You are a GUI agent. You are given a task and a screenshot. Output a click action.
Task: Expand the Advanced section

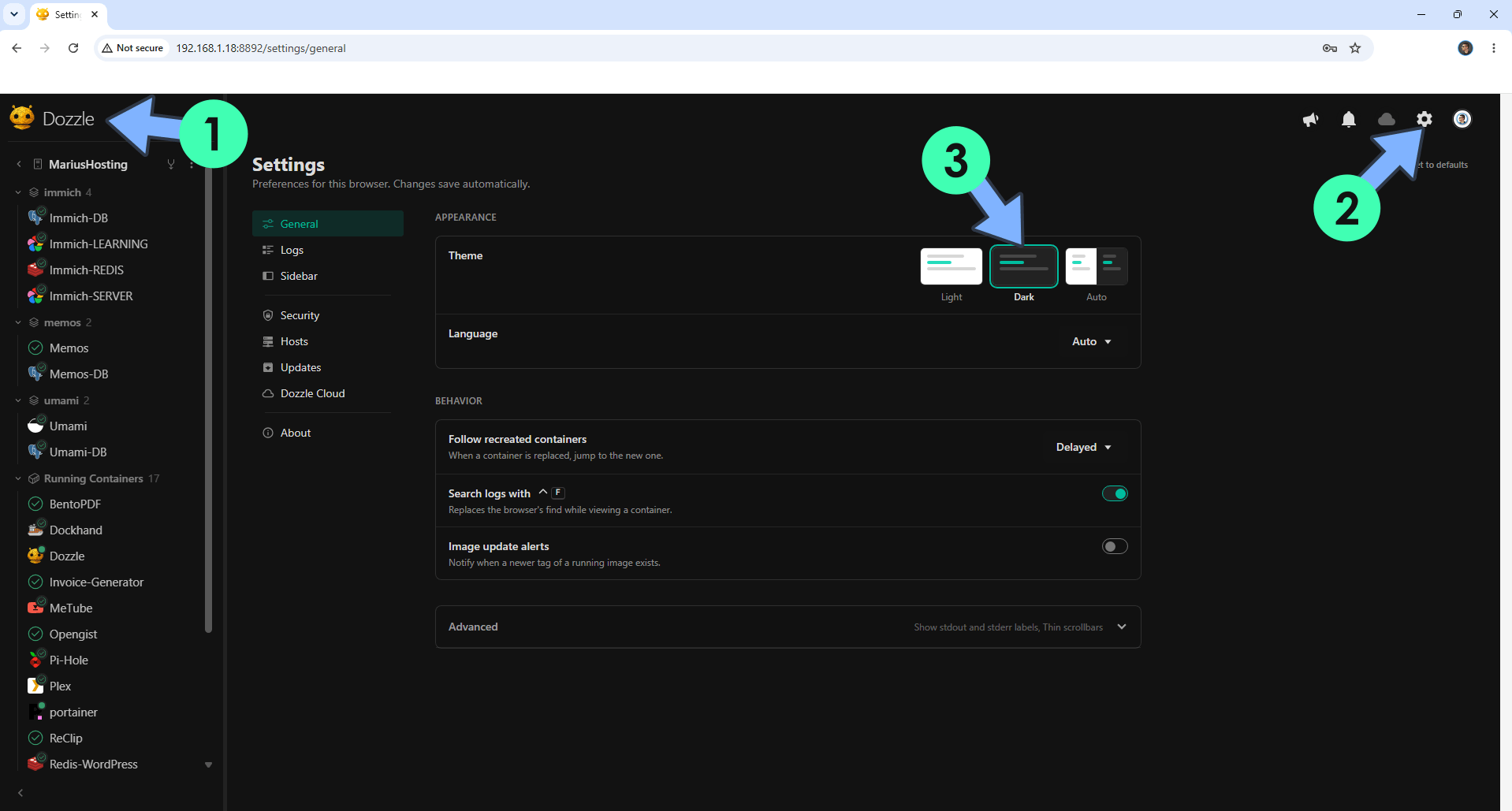pos(788,627)
